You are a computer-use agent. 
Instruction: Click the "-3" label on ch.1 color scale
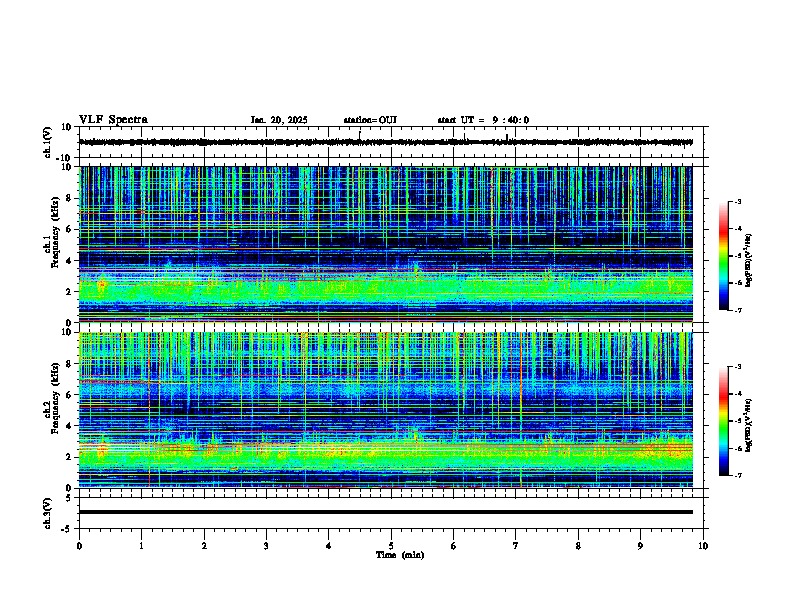tap(738, 201)
